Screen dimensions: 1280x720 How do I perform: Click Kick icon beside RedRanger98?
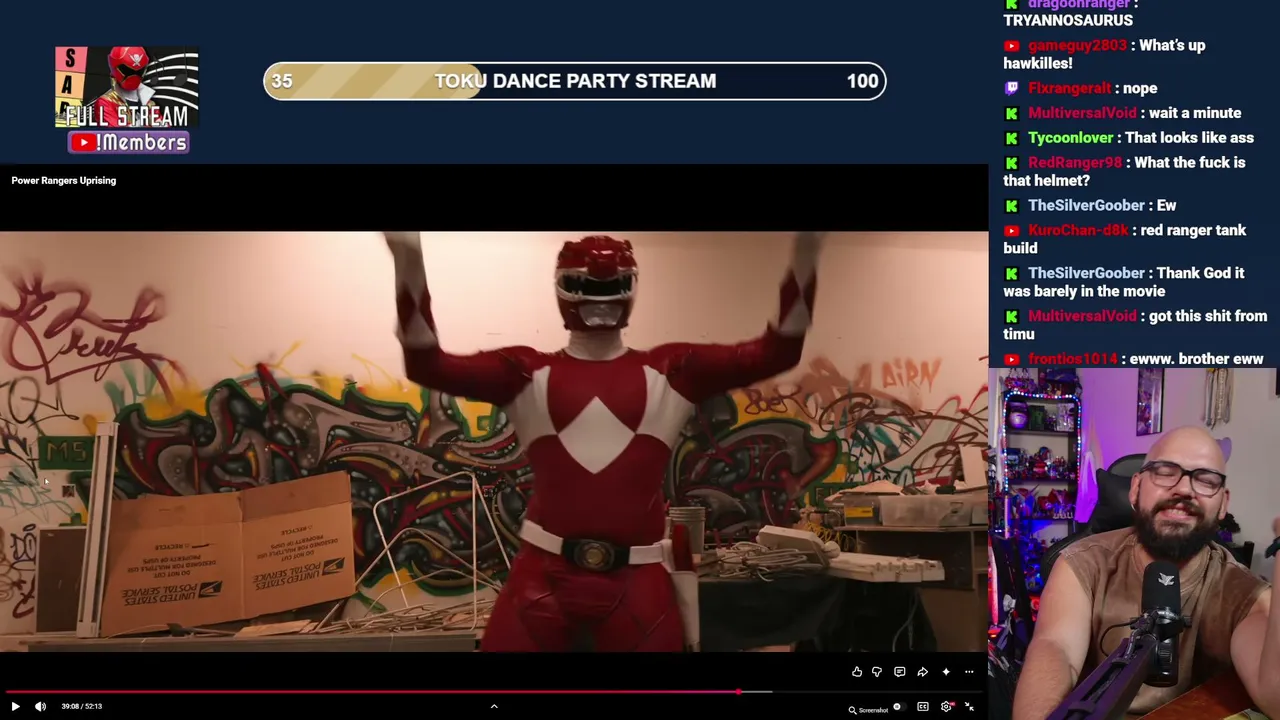click(1012, 163)
